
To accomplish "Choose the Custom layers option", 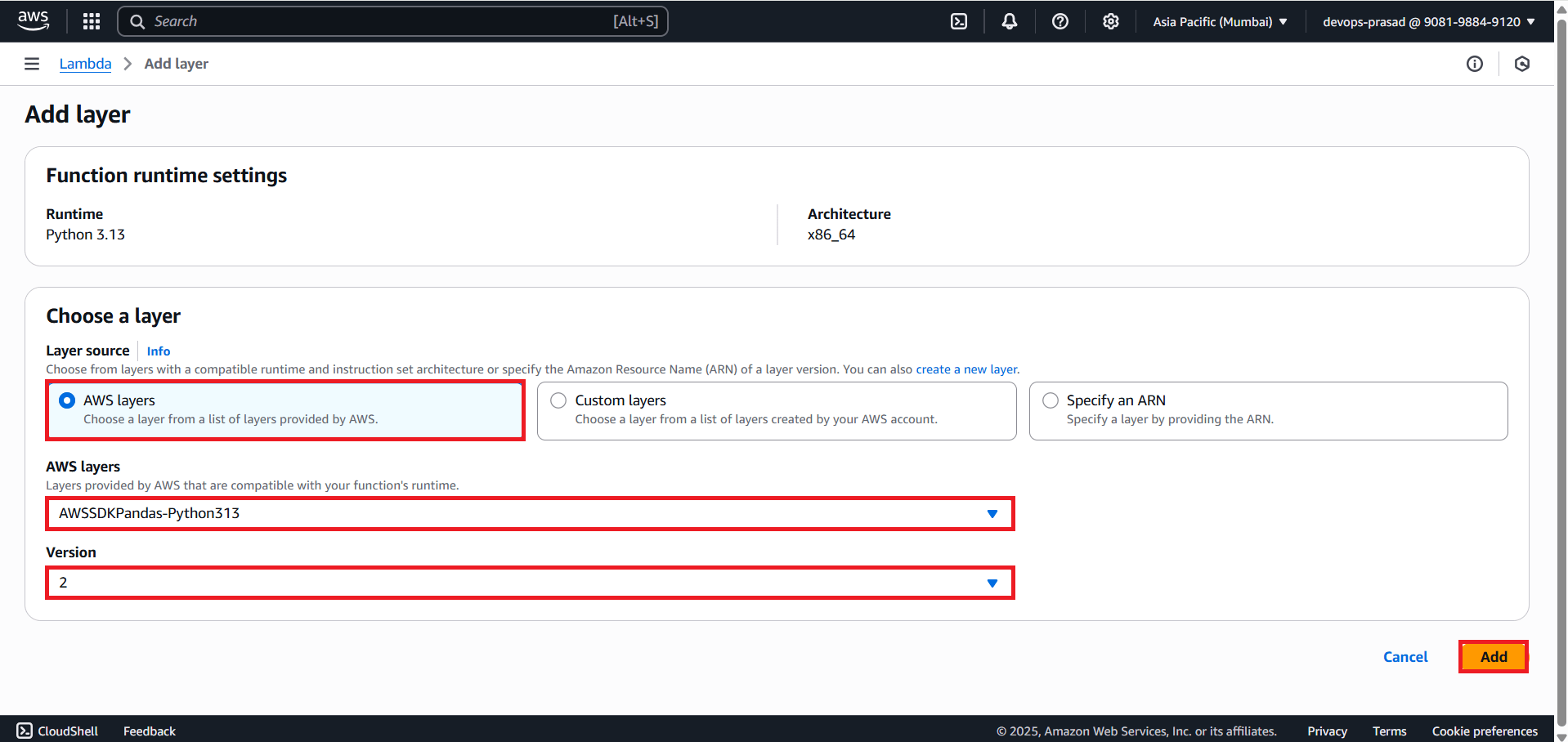I will point(558,400).
